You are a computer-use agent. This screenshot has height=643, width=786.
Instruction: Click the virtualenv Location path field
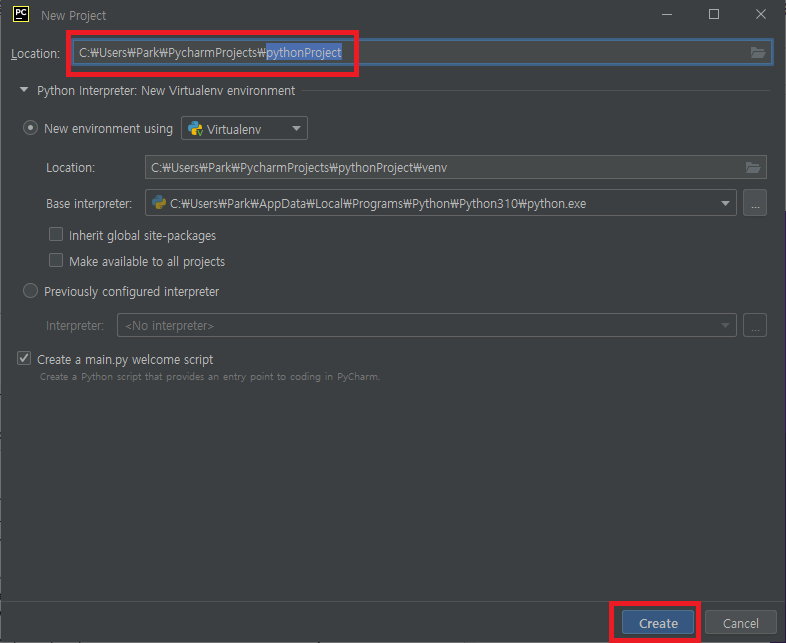click(x=455, y=167)
